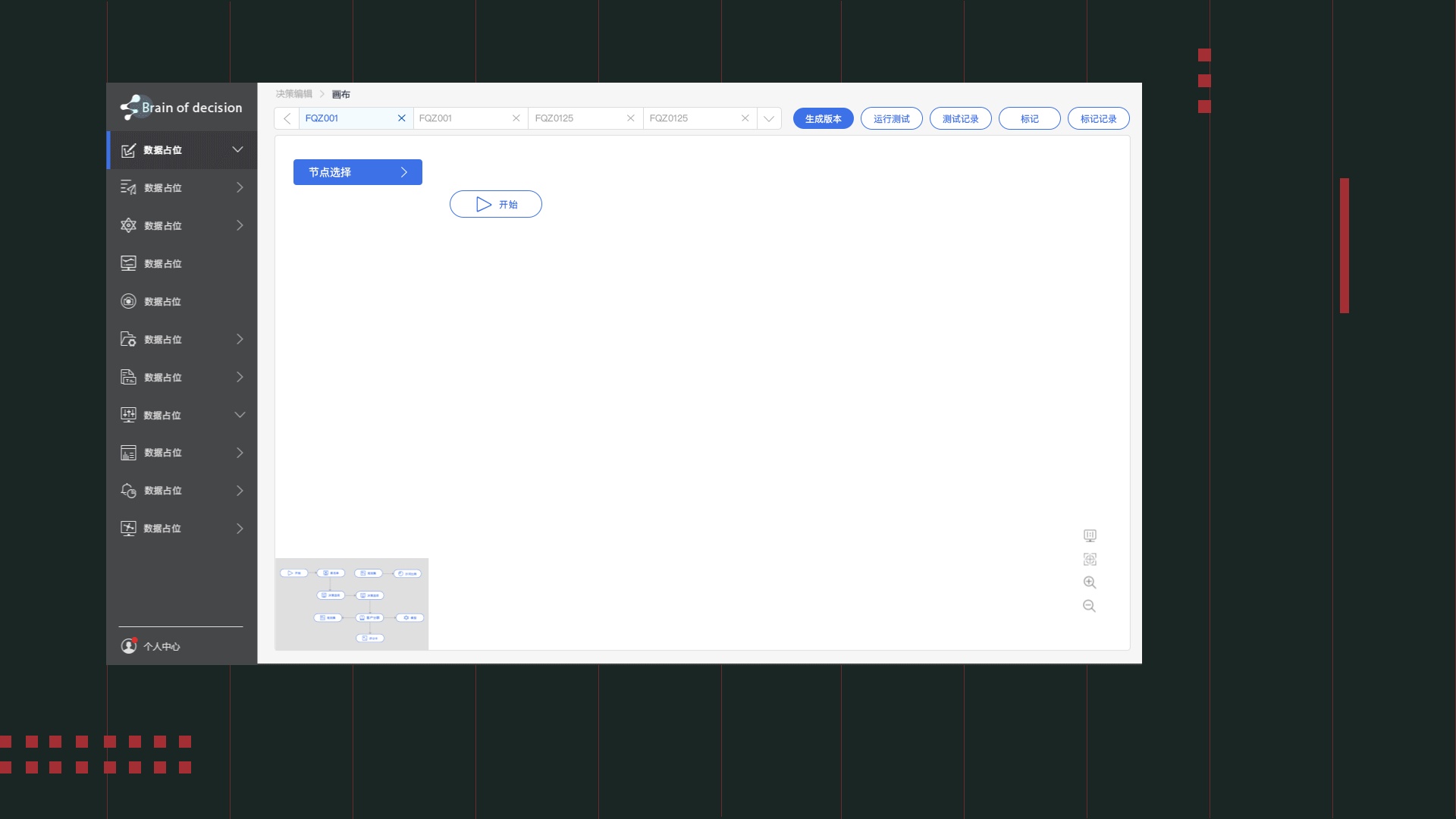Click the flowchart minimap thumbnail
This screenshot has width=1456, height=819.
click(x=351, y=604)
